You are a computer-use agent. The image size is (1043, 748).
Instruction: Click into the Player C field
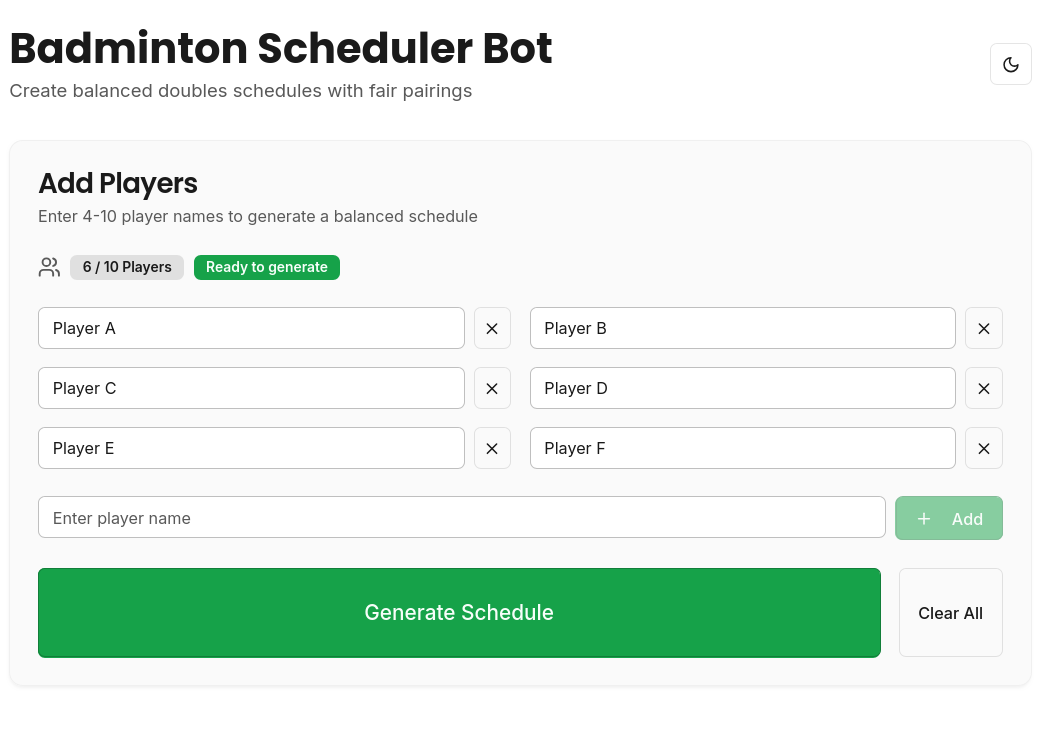(x=251, y=388)
